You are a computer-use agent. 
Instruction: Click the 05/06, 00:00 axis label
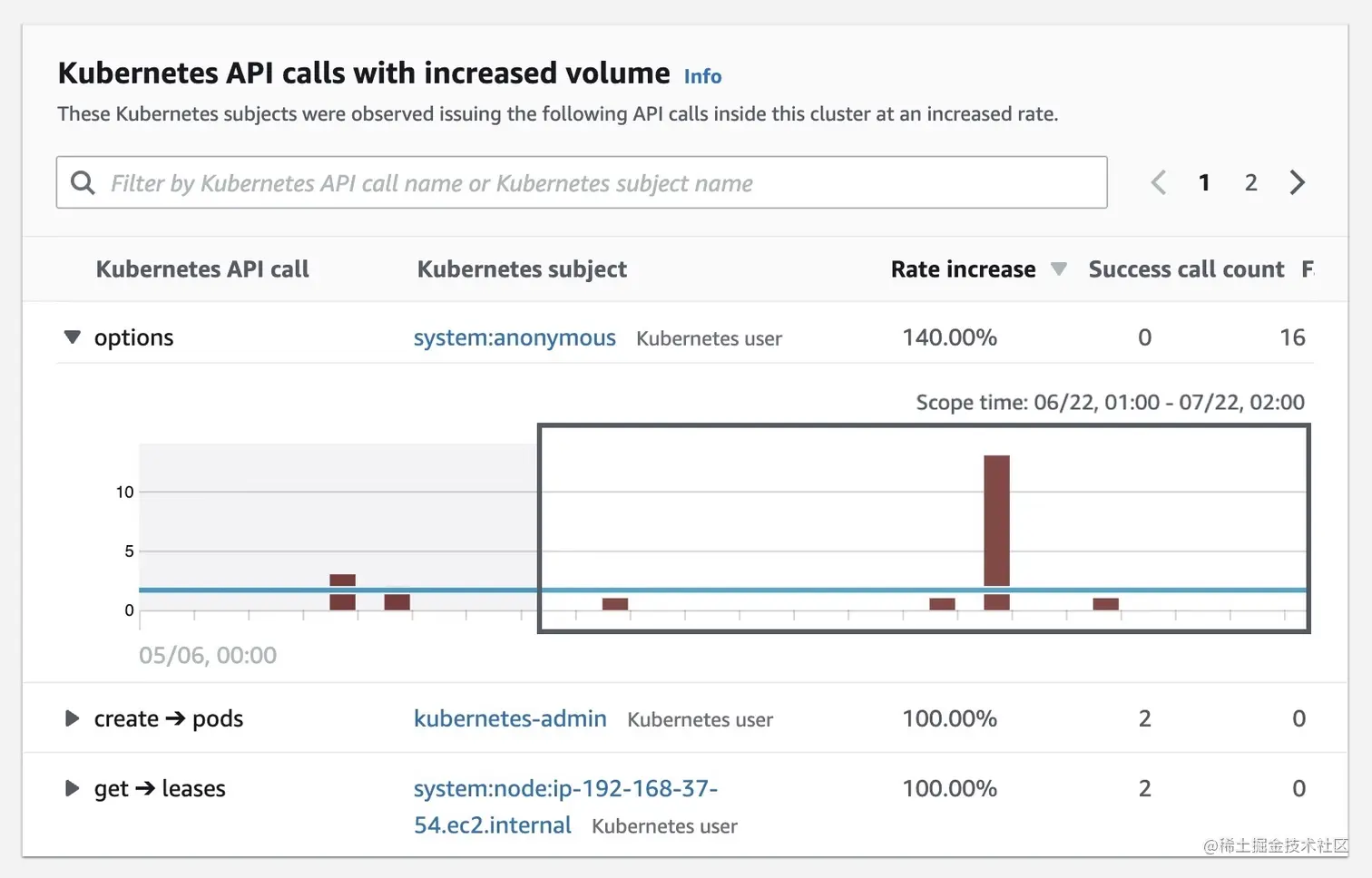coord(208,655)
